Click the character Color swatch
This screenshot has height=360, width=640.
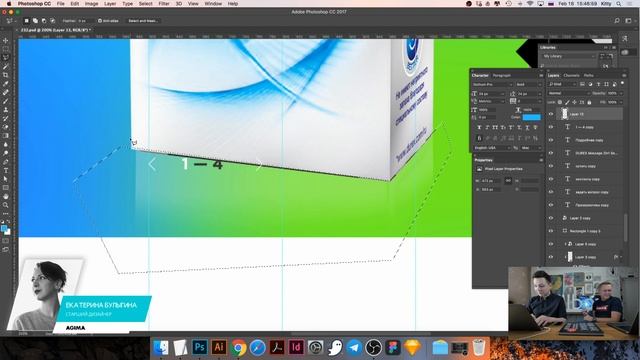[x=531, y=117]
